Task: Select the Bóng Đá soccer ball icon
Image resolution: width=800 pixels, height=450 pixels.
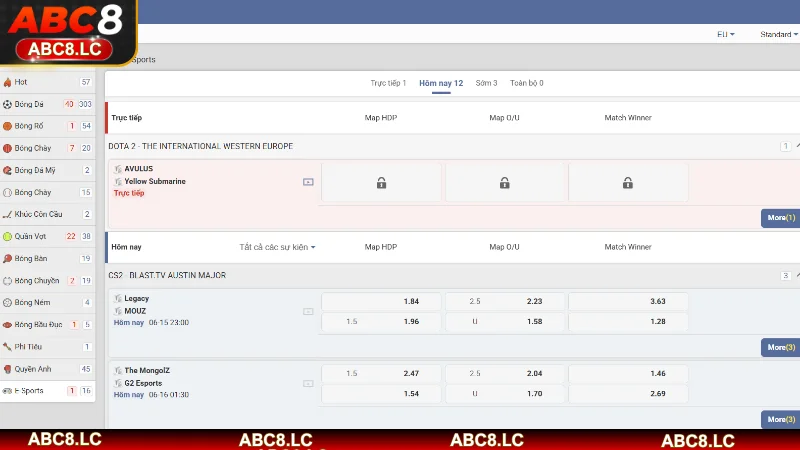Action: point(7,104)
